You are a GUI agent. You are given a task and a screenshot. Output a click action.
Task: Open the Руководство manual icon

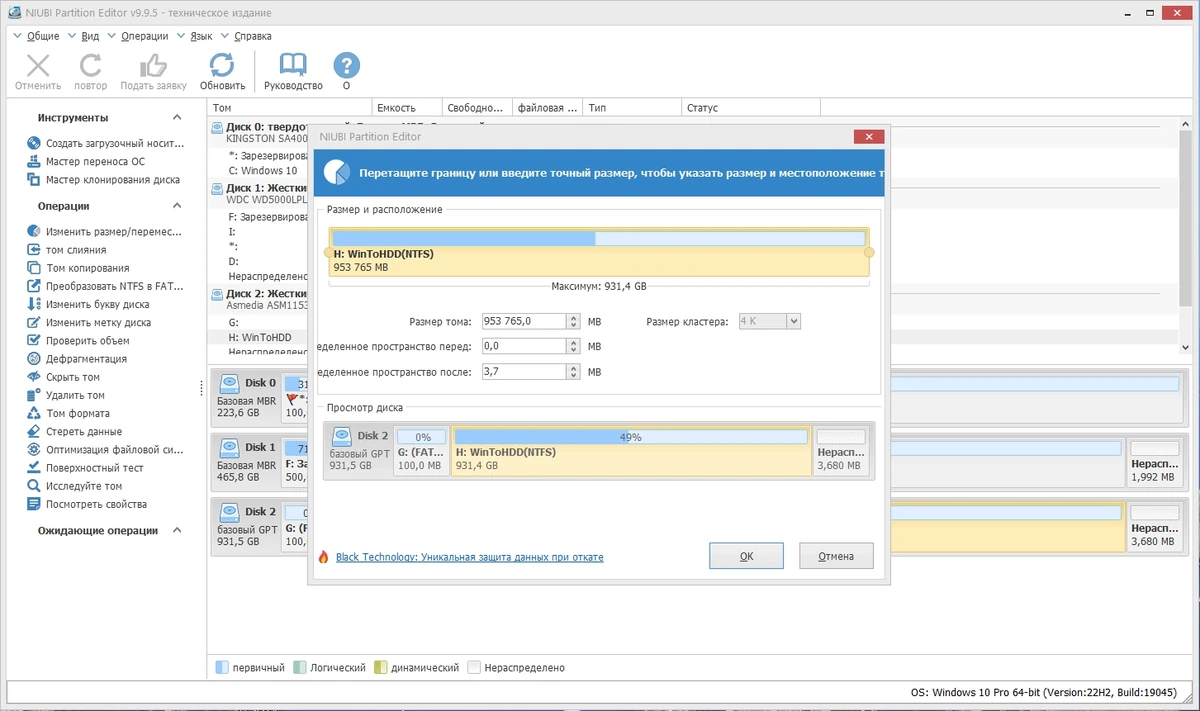tap(293, 72)
